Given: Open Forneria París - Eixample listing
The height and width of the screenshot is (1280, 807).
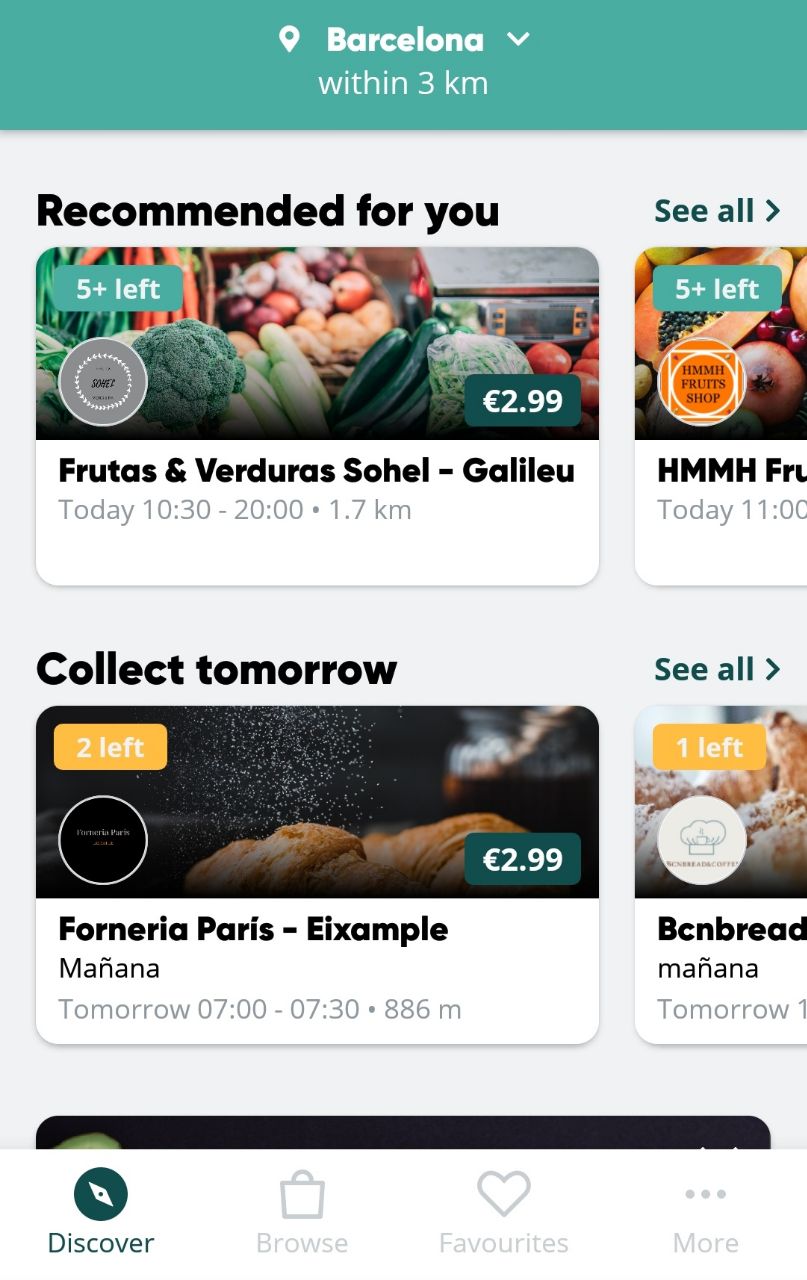Looking at the screenshot, I should 253,929.
